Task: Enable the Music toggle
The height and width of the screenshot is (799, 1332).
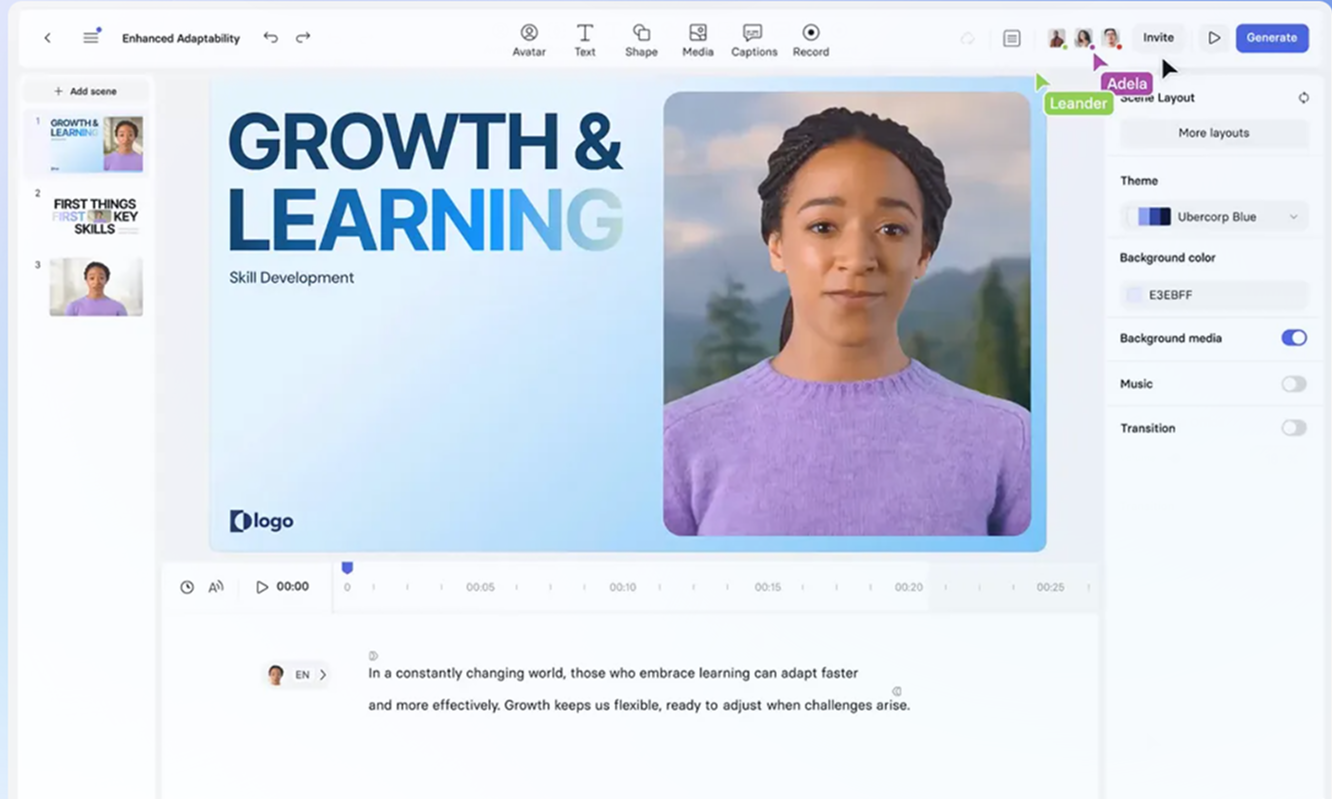Action: (1294, 384)
